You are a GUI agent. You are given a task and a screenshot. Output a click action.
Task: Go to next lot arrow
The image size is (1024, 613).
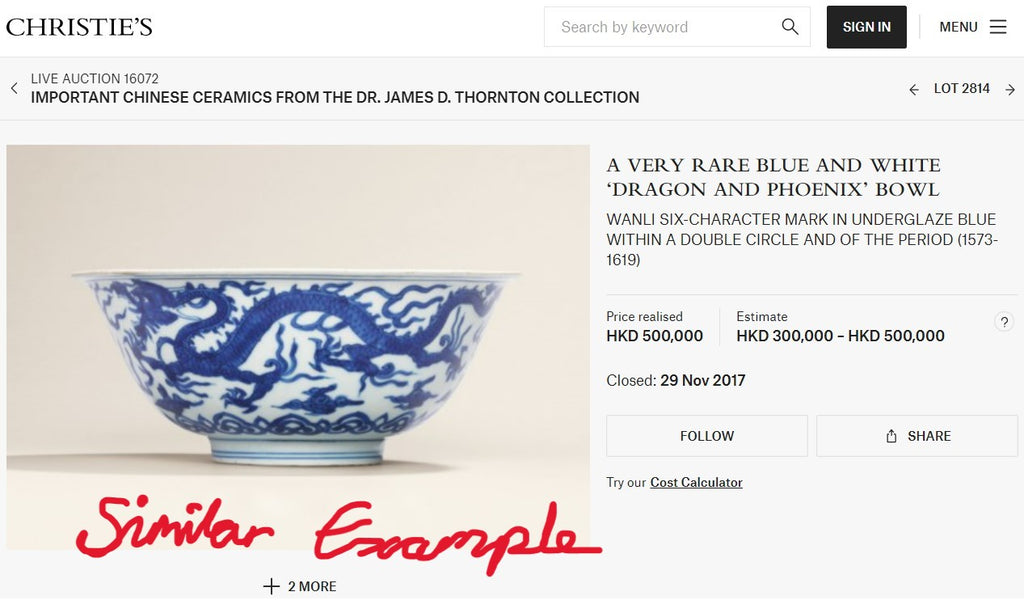click(1010, 89)
